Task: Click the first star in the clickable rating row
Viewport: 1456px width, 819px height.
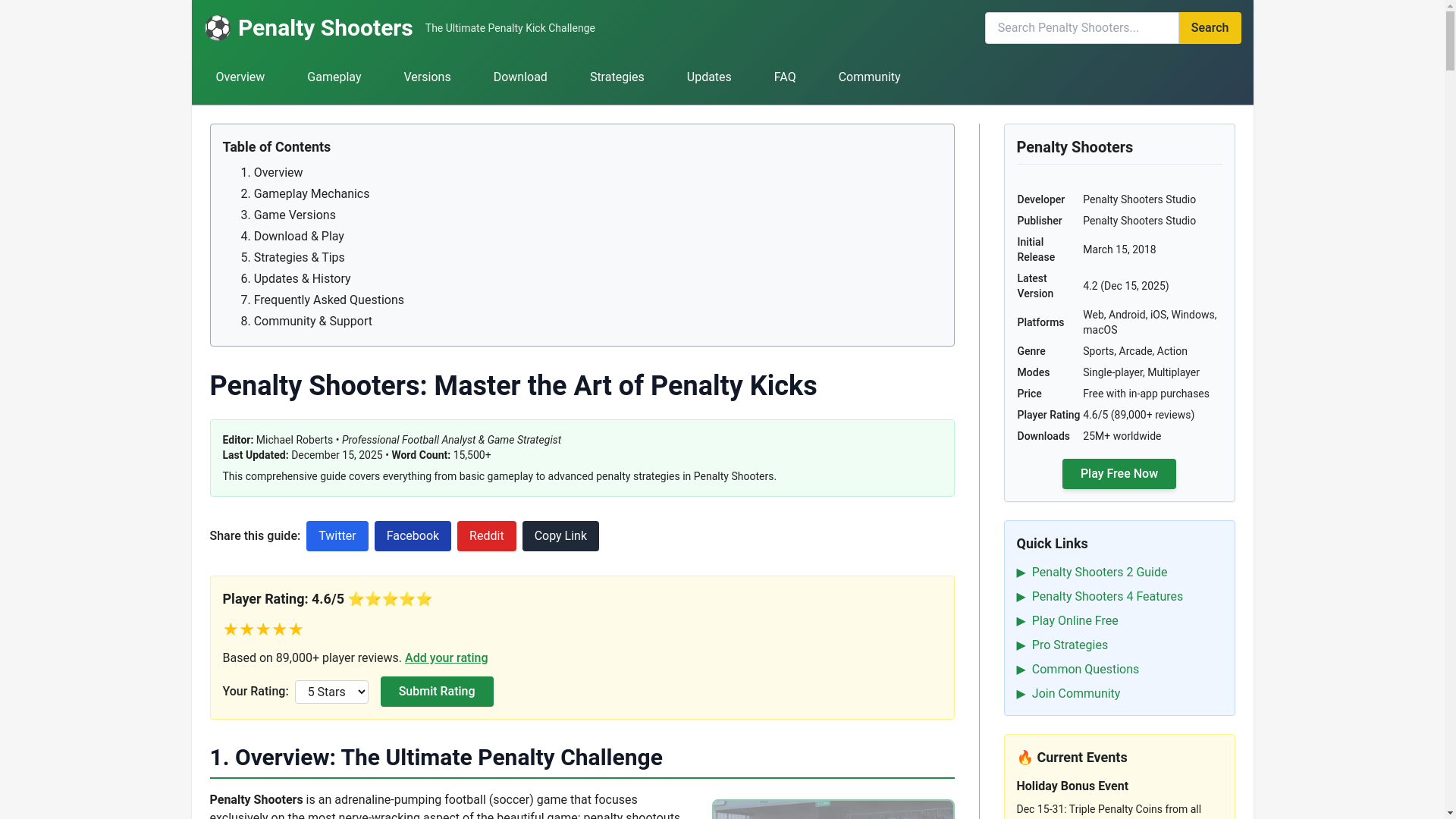Action: coord(231,629)
